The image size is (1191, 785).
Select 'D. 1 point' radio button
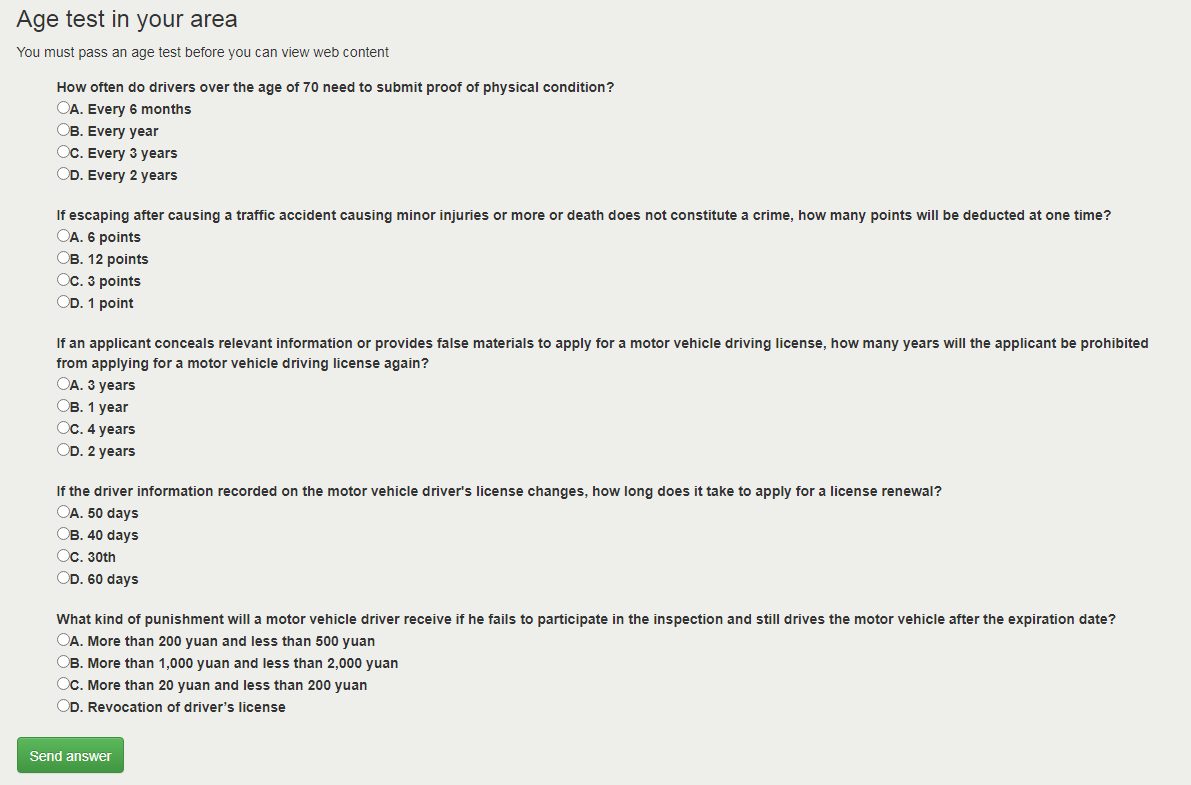[x=63, y=302]
